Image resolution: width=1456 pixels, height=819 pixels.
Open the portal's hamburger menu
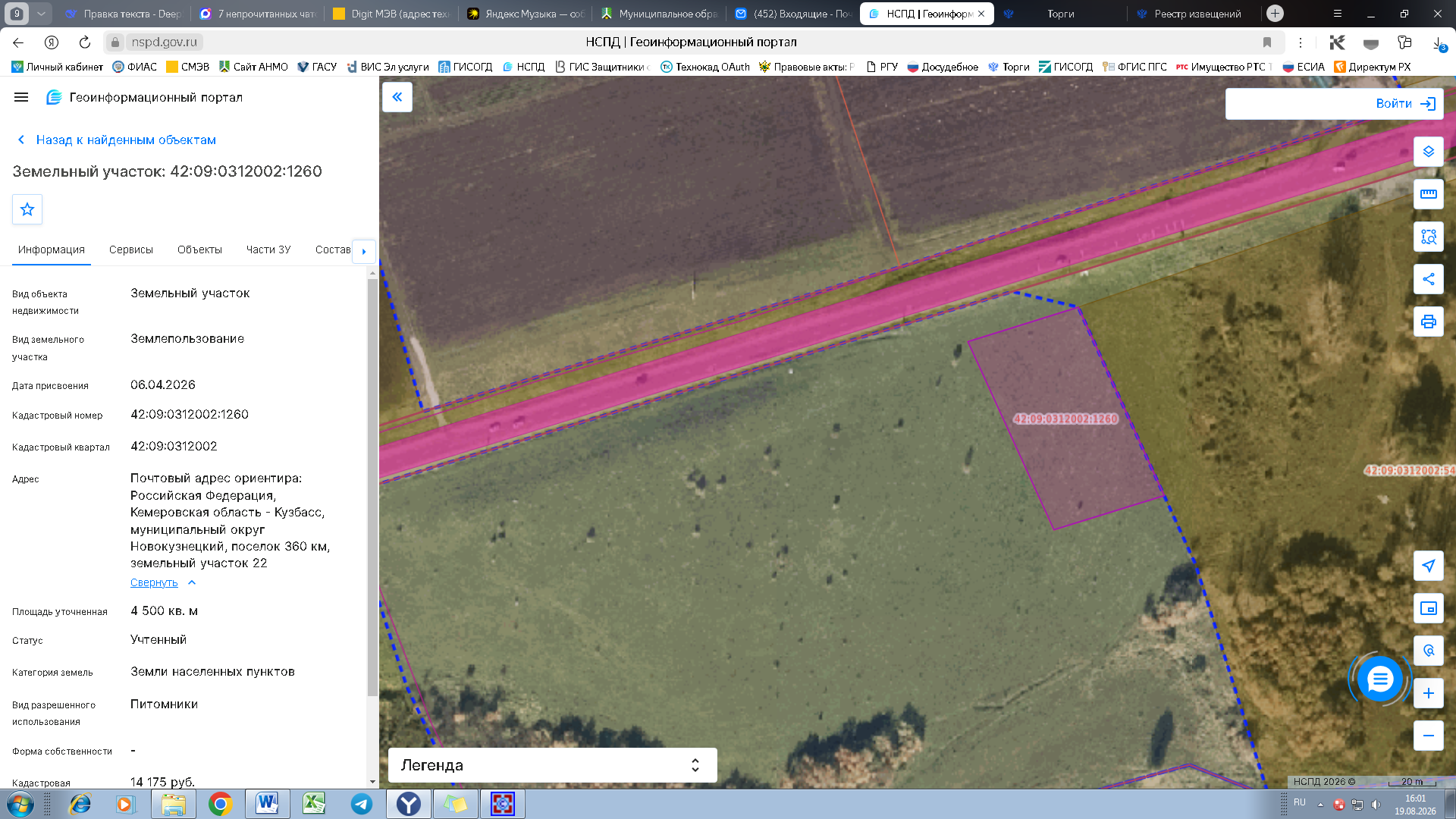[x=21, y=97]
